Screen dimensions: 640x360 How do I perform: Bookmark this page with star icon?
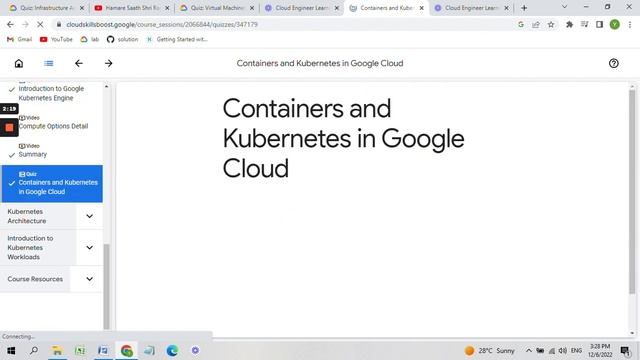coord(551,24)
